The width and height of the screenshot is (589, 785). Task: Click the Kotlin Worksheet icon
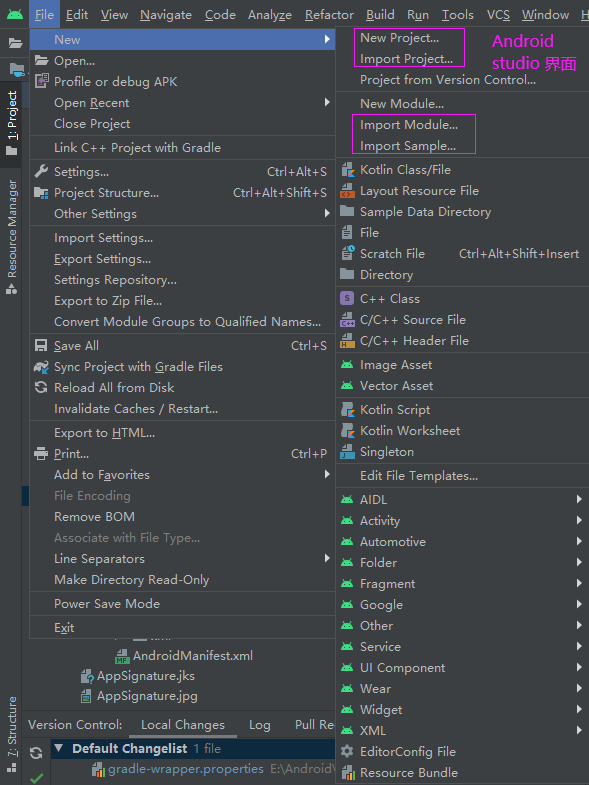click(x=348, y=431)
